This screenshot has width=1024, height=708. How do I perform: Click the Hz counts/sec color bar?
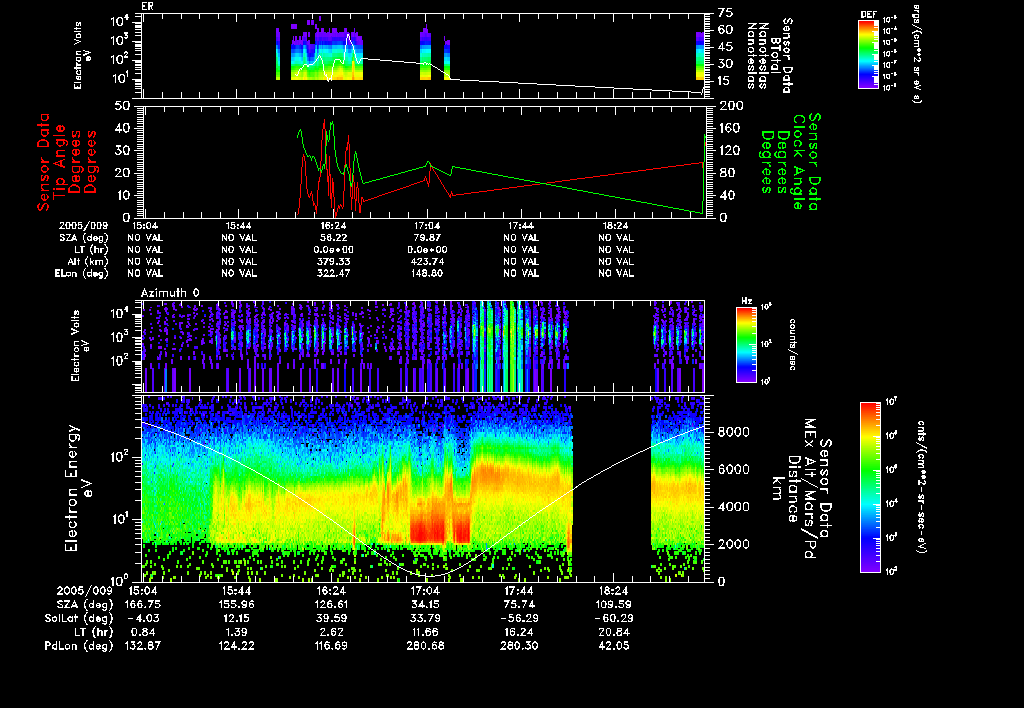click(744, 345)
